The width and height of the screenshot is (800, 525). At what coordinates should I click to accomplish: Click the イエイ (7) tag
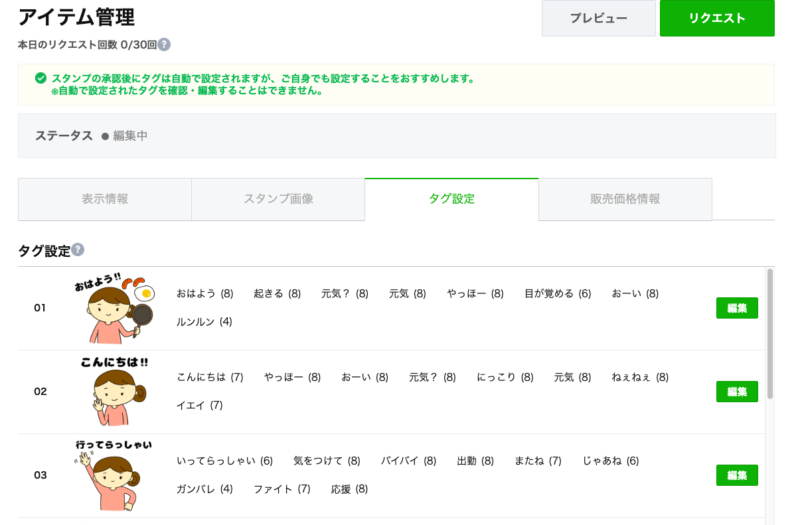pos(199,405)
